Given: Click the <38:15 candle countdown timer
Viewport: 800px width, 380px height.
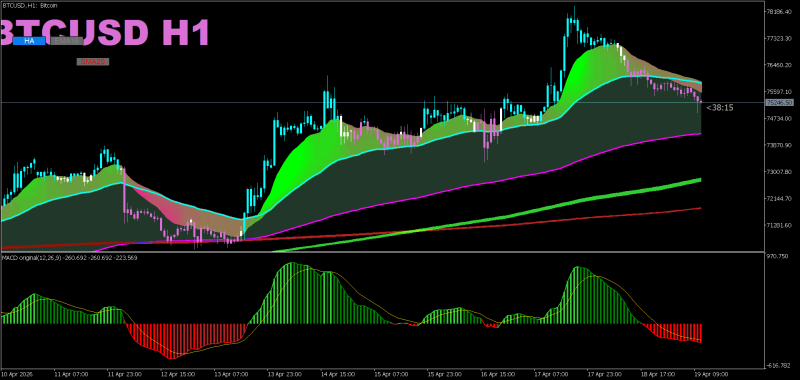Looking at the screenshot, I should point(720,108).
